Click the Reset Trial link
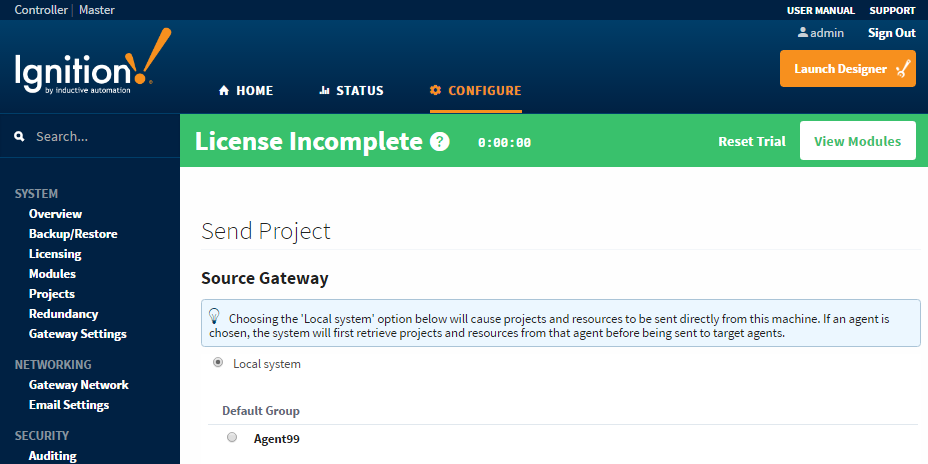This screenshot has width=928, height=464. 751,141
